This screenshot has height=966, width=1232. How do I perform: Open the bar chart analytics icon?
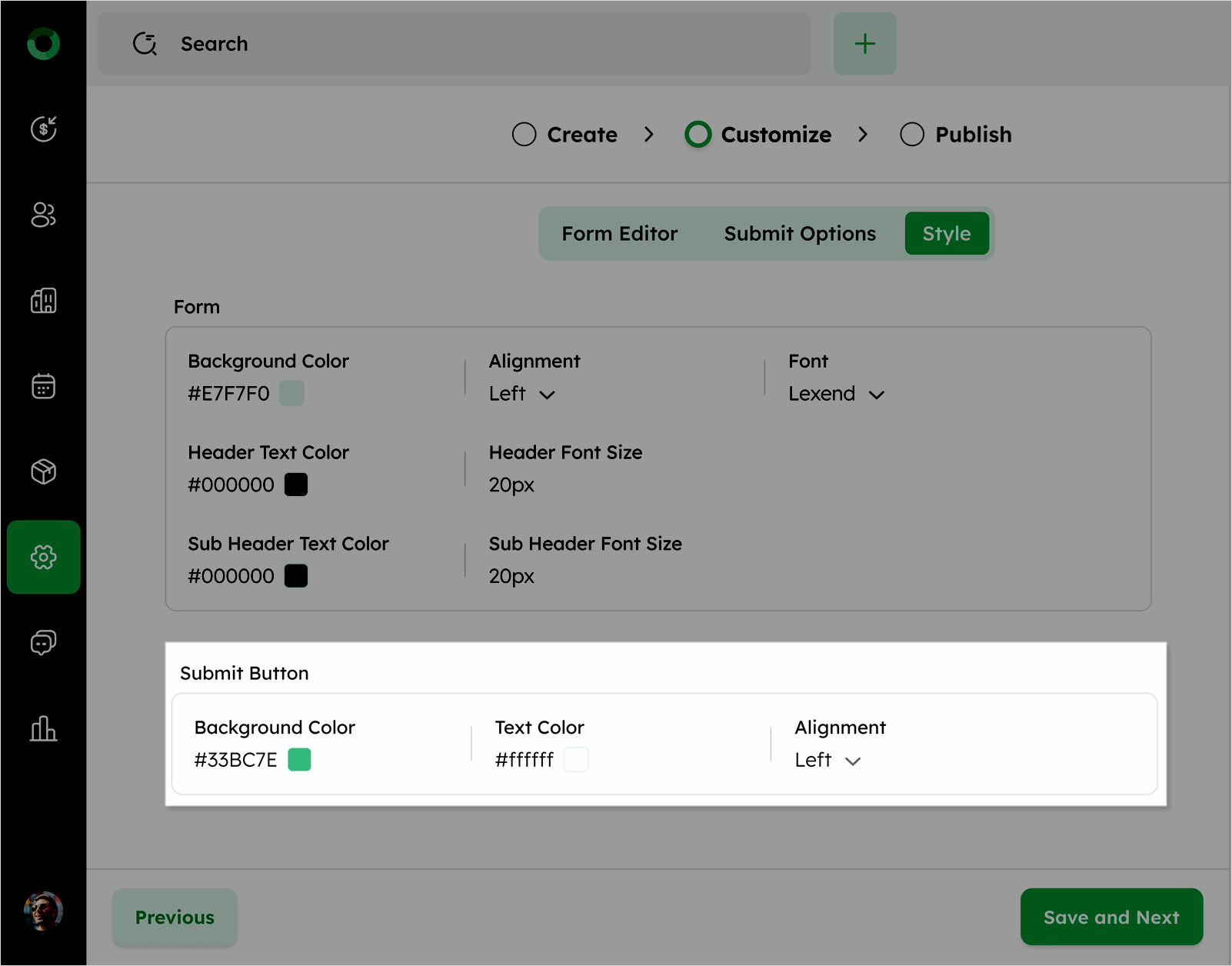(x=43, y=728)
